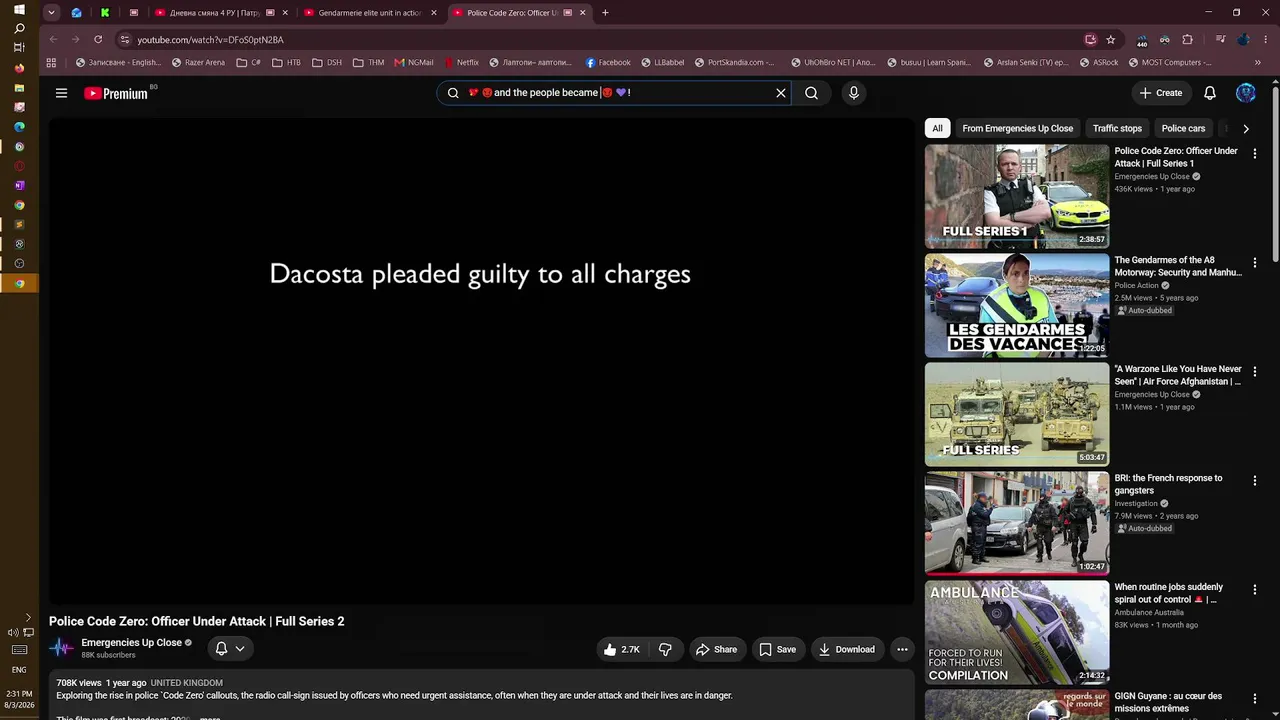Open options for Gendarmes of the A8 video

coord(1255,263)
